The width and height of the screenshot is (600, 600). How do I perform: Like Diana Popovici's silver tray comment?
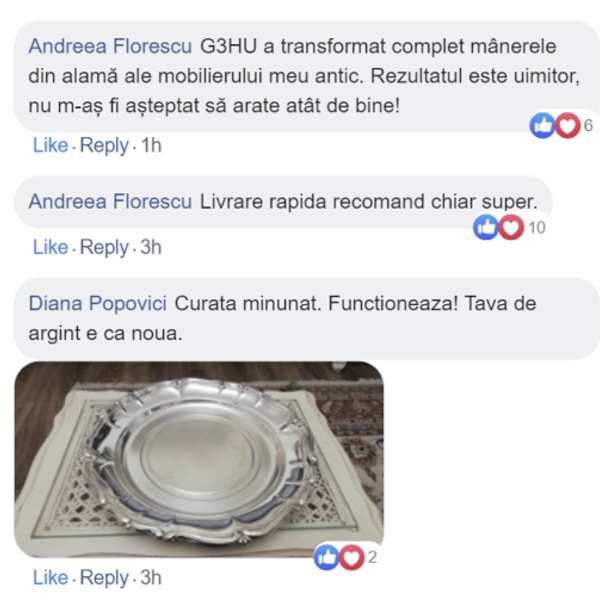[51, 578]
